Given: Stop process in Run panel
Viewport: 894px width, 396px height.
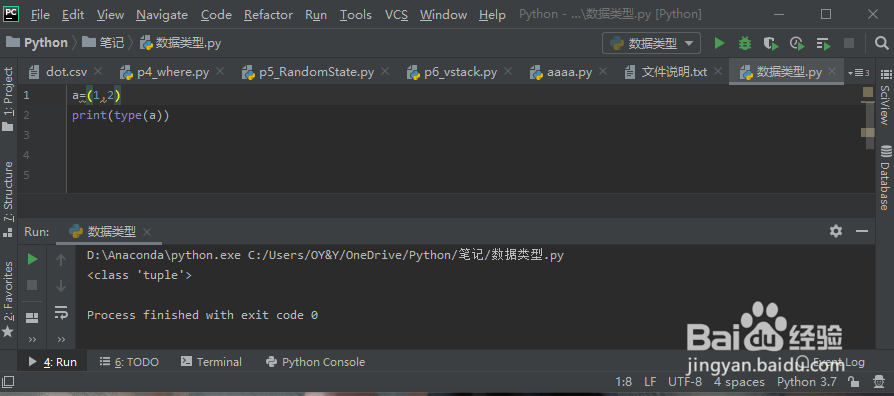Looking at the screenshot, I should click(32, 285).
